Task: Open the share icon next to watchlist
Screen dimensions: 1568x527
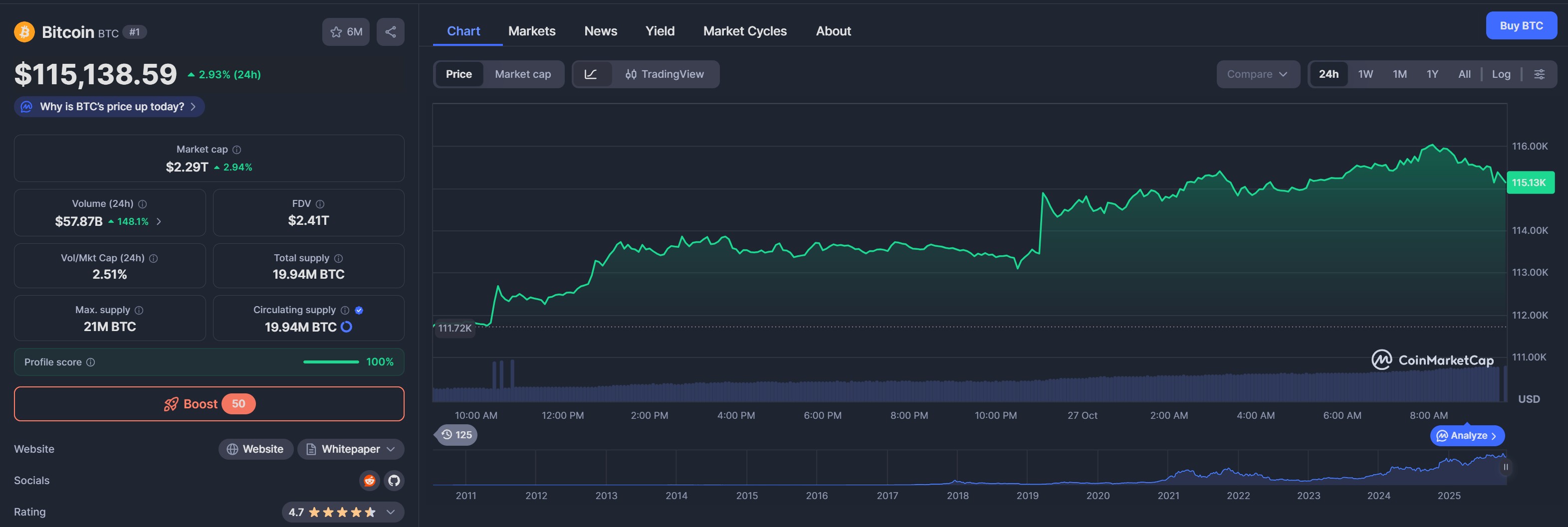Action: [x=390, y=31]
